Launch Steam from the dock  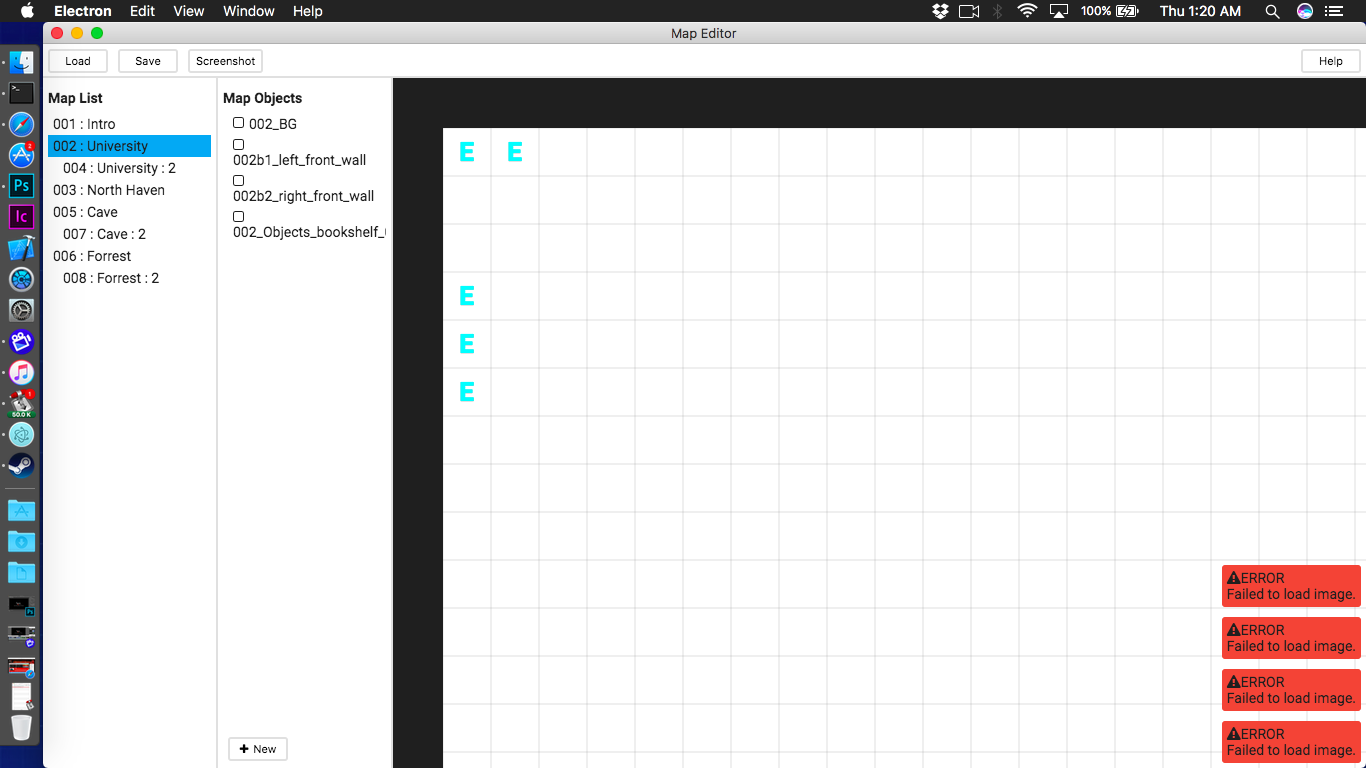[x=21, y=465]
